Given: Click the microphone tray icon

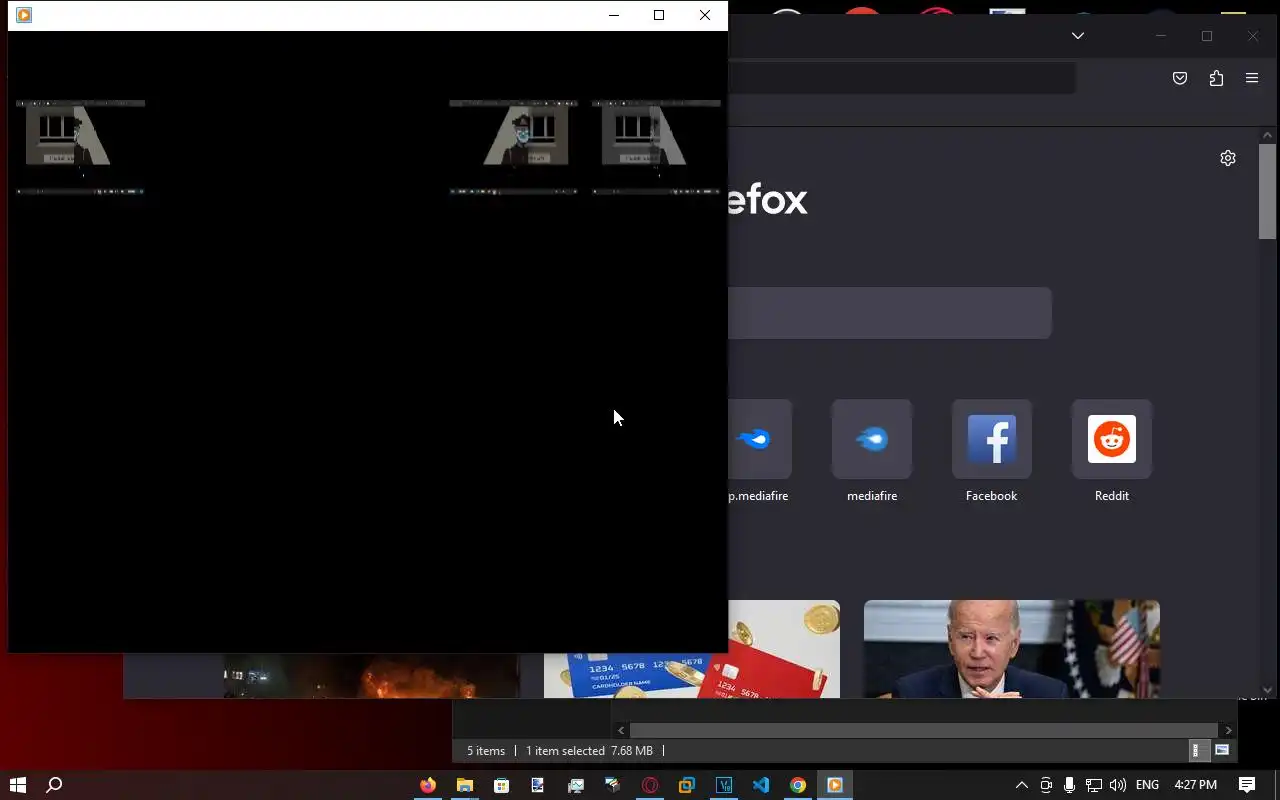Looking at the screenshot, I should point(1070,785).
